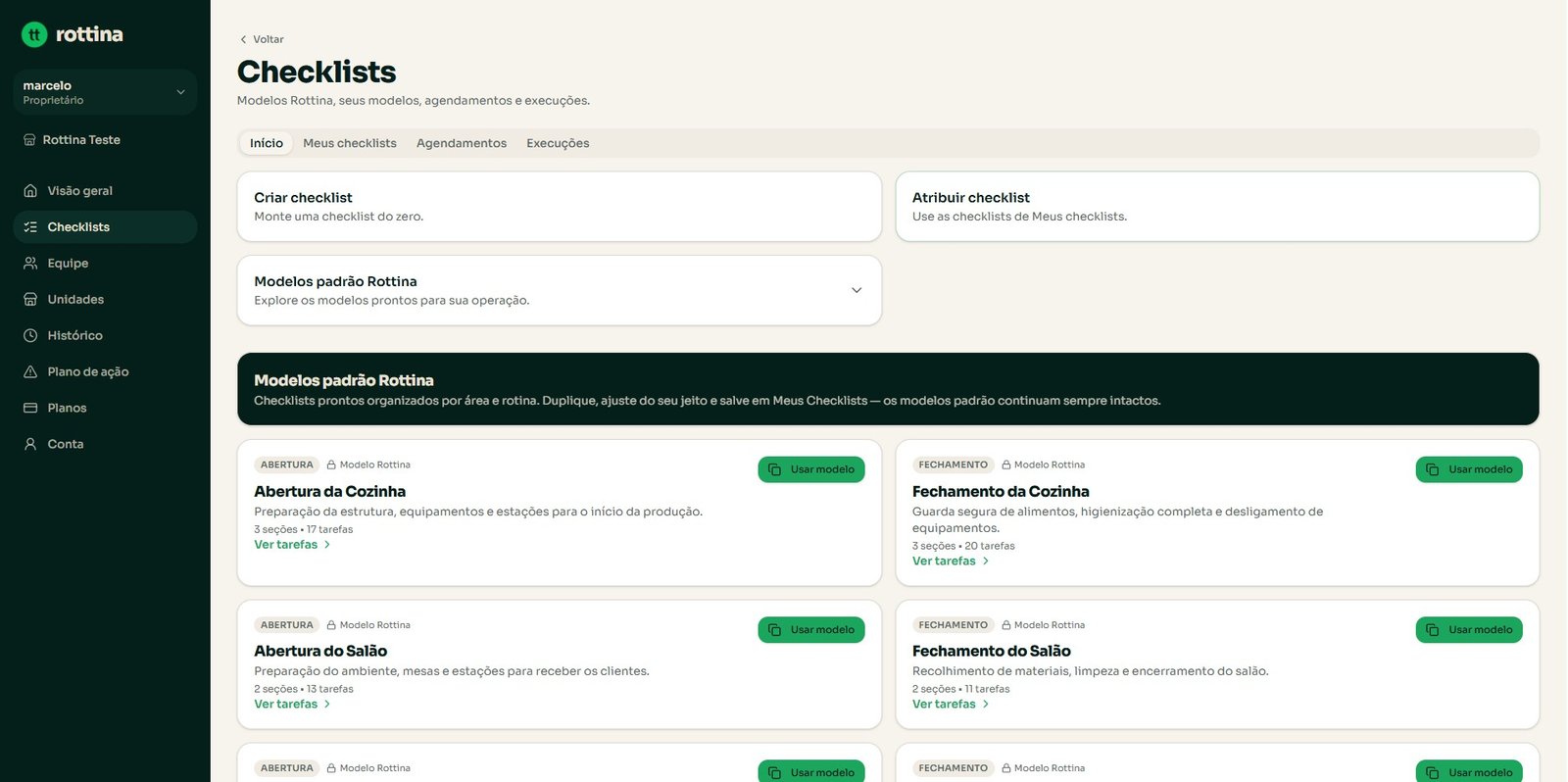Click the lock icon on Abertura do Salão card

click(331, 625)
